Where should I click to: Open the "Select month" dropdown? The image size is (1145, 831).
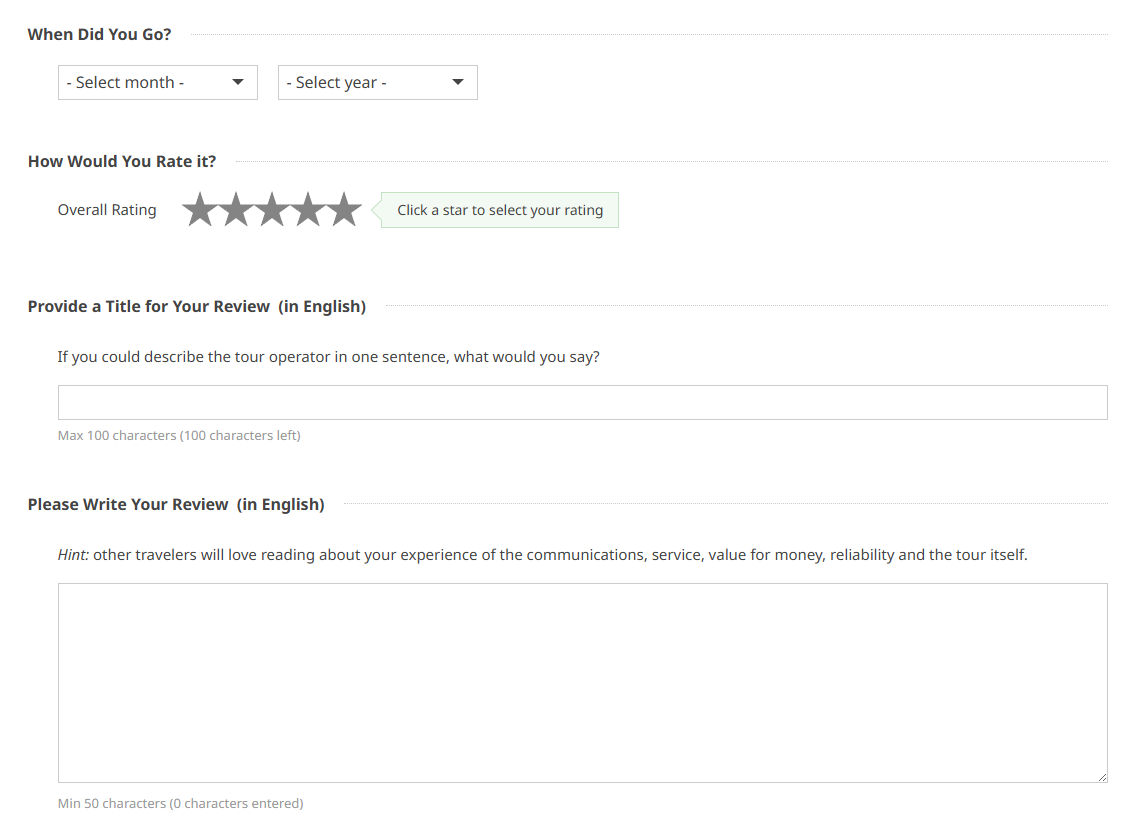pyautogui.click(x=158, y=83)
